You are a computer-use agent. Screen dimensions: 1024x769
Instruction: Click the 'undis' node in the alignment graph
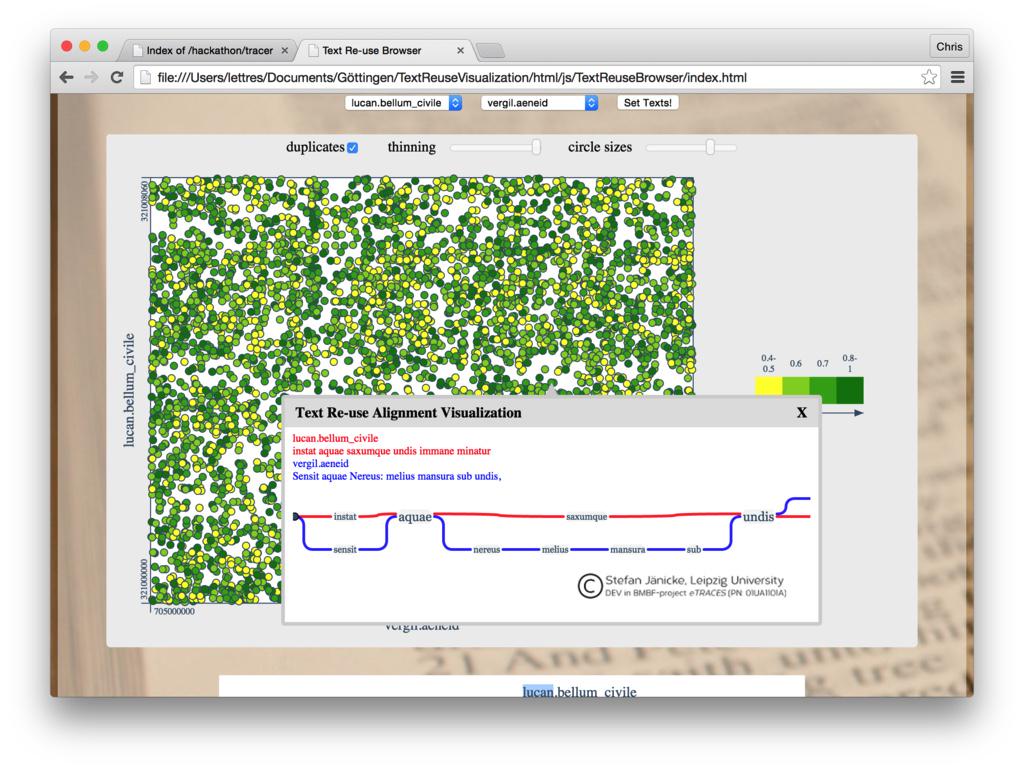point(758,516)
